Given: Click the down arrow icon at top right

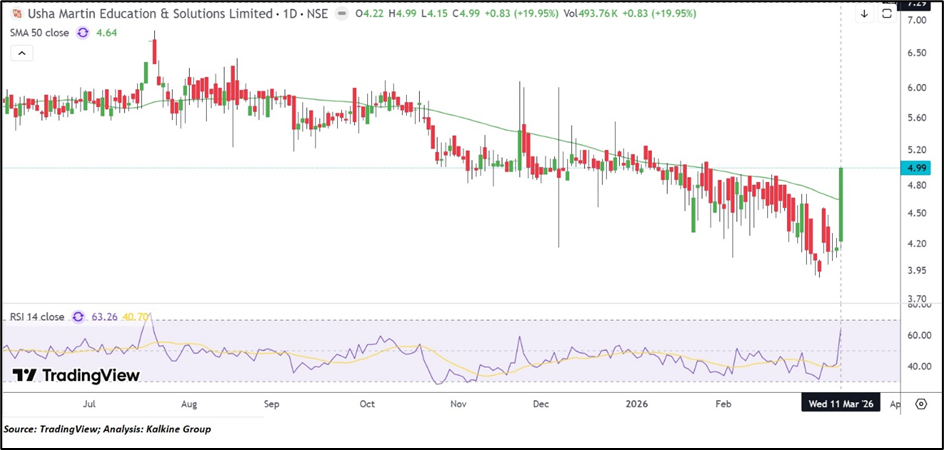Looking at the screenshot, I should coord(864,14).
